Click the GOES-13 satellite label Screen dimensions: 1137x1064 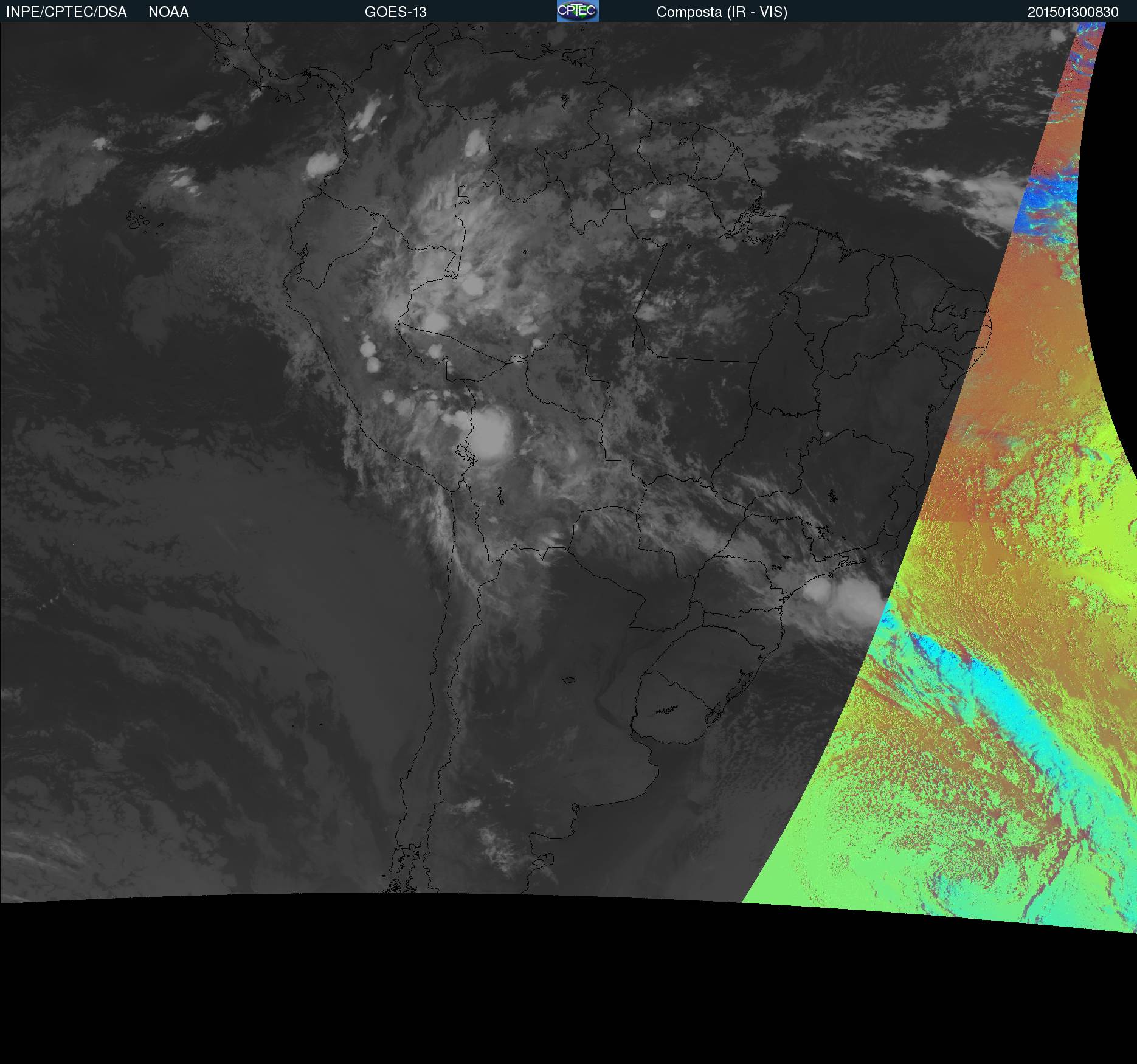396,12
